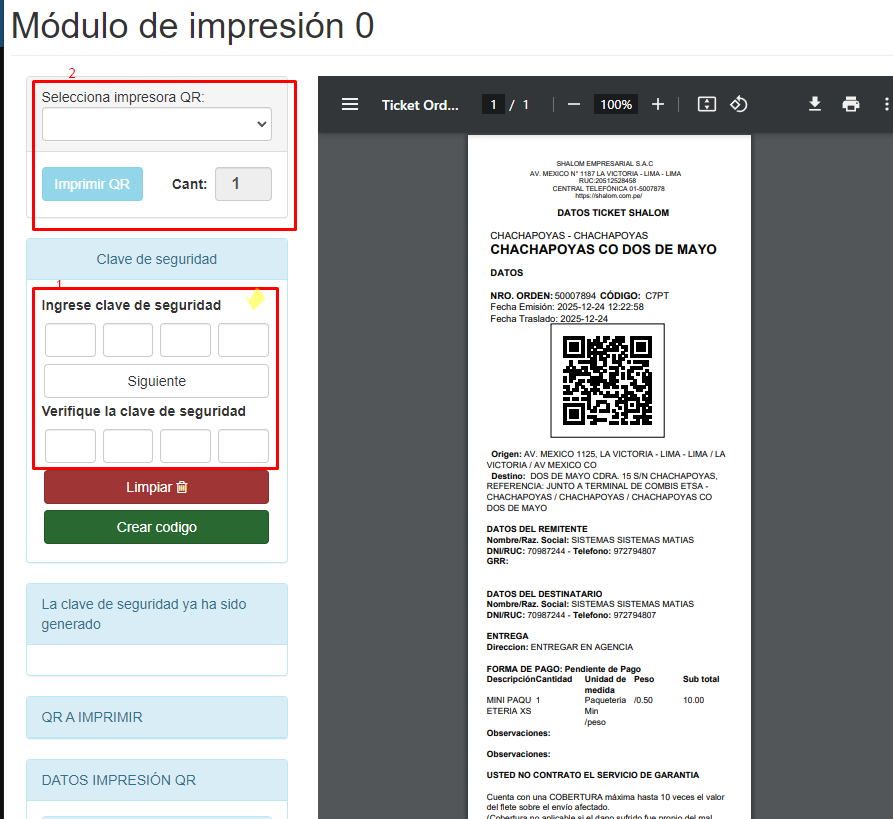893x819 pixels.
Task: Edit the PDF page number field
Action: pyautogui.click(x=493, y=105)
